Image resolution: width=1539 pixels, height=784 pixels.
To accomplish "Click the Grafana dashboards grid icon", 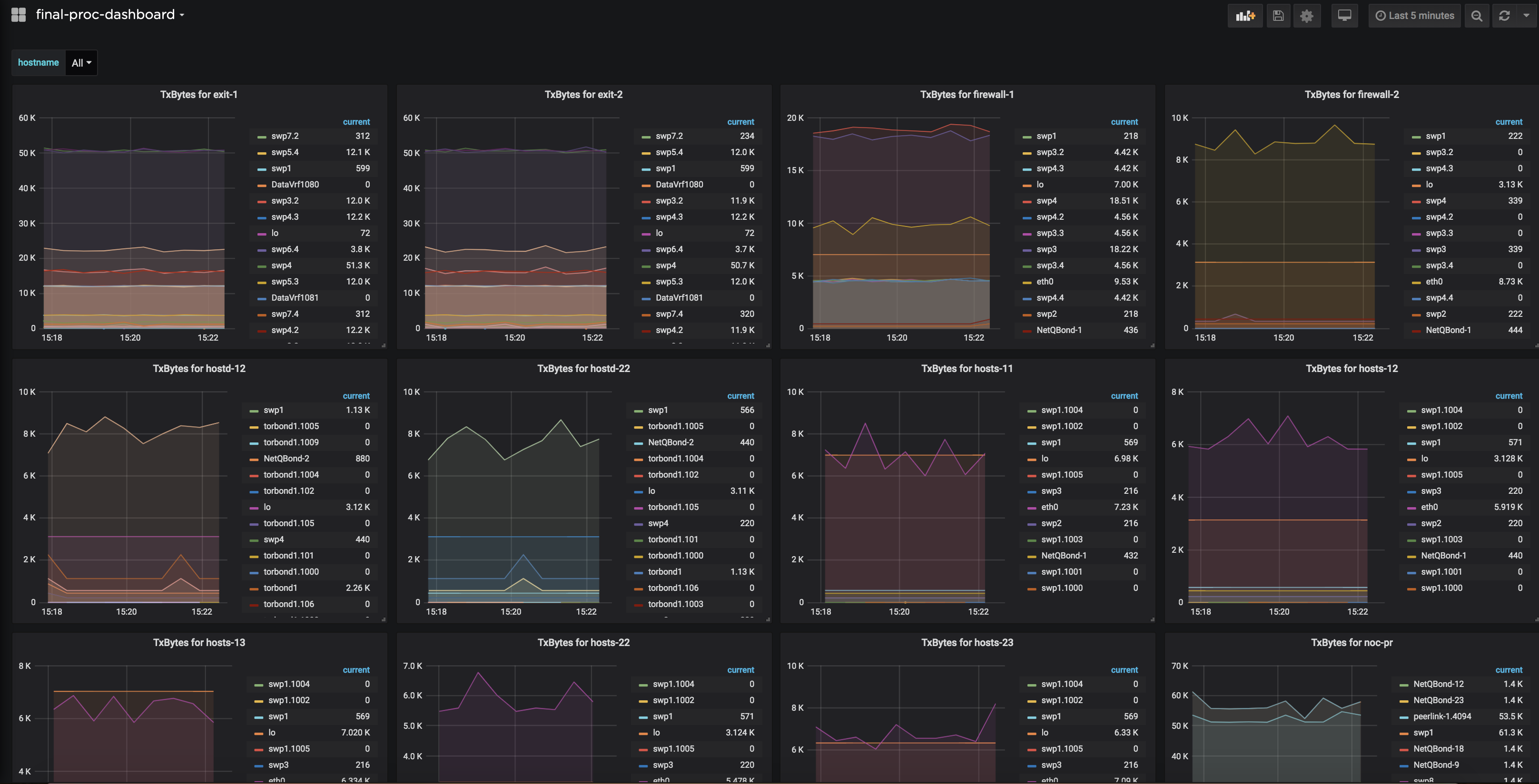I will coord(19,15).
